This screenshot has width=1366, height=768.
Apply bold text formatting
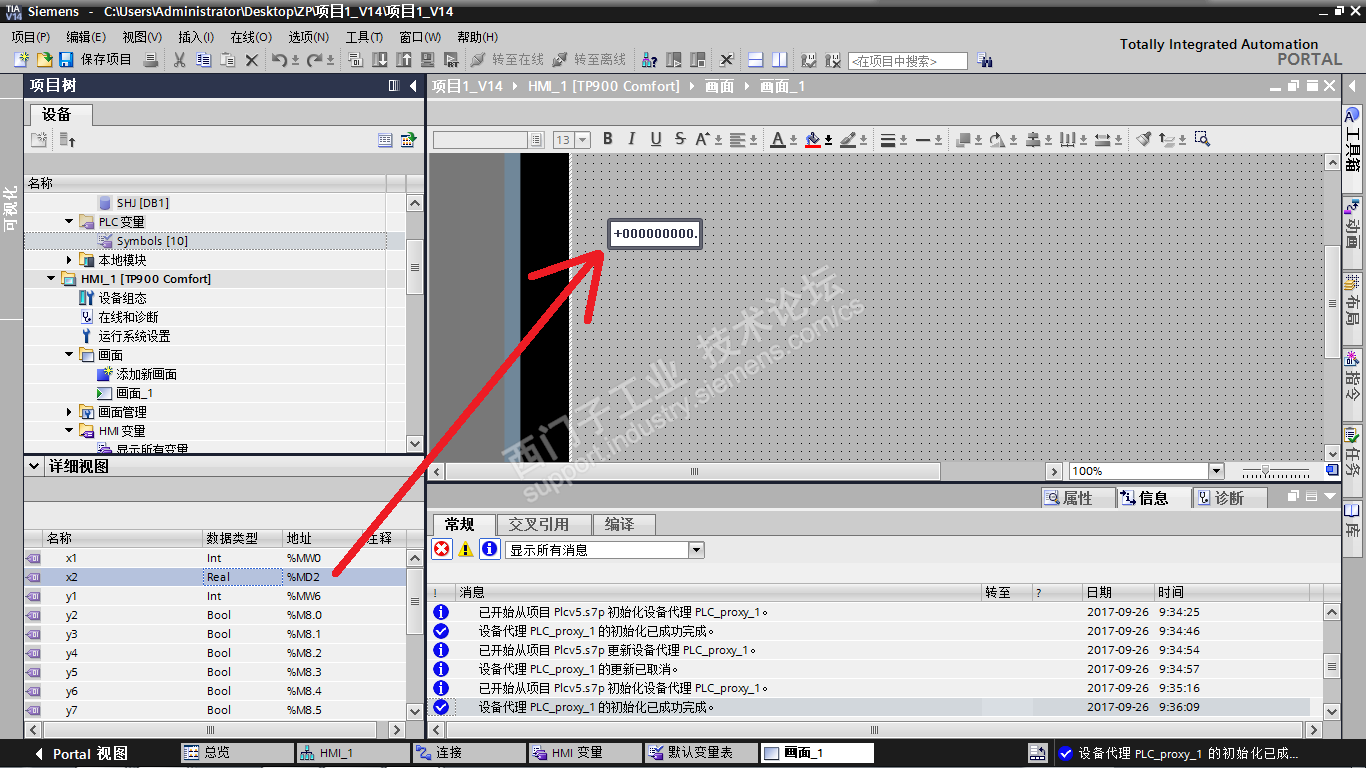tap(607, 139)
